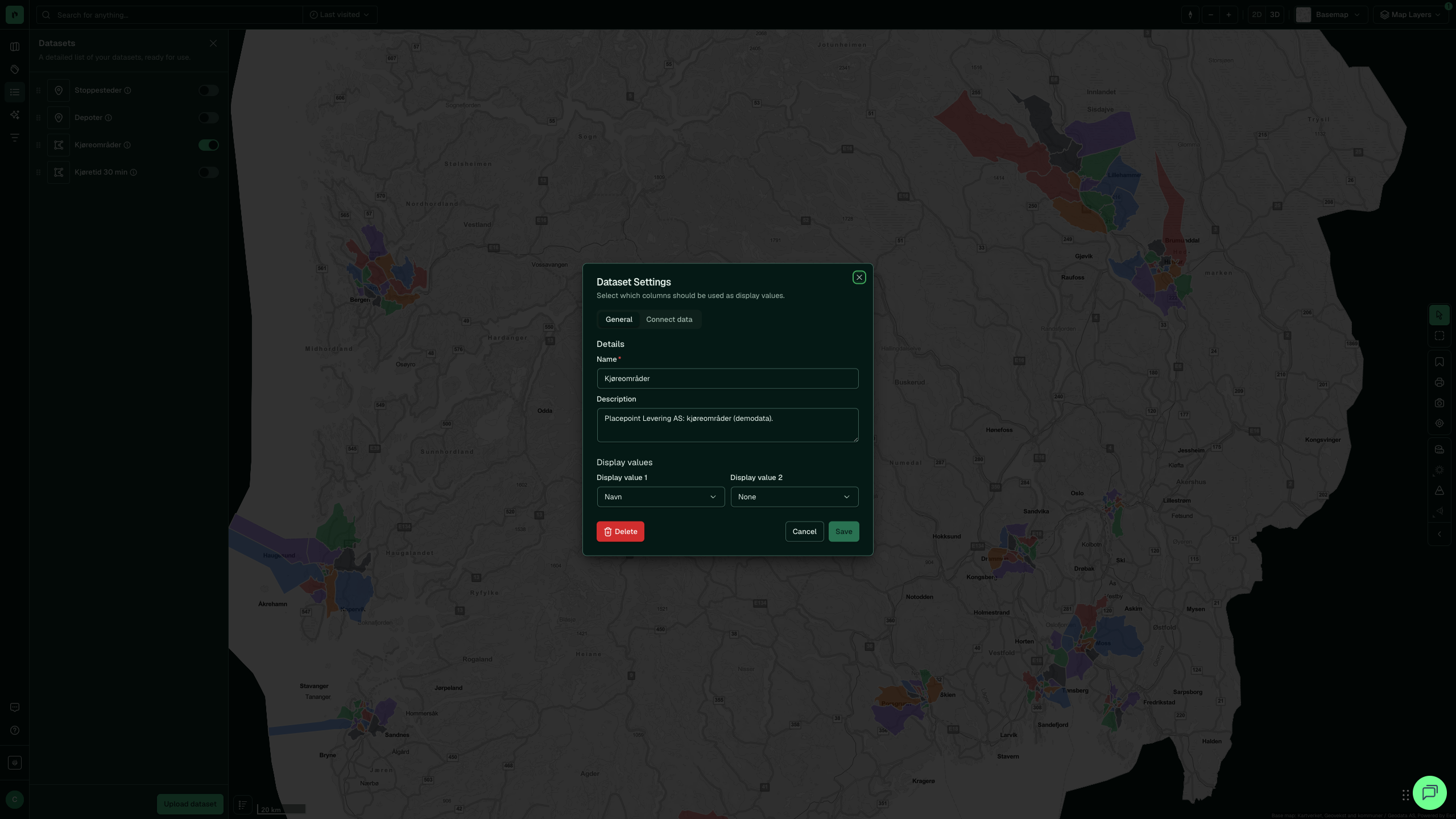Screen dimensions: 1456x819
Task: Click the red Delete button
Action: [620, 532]
